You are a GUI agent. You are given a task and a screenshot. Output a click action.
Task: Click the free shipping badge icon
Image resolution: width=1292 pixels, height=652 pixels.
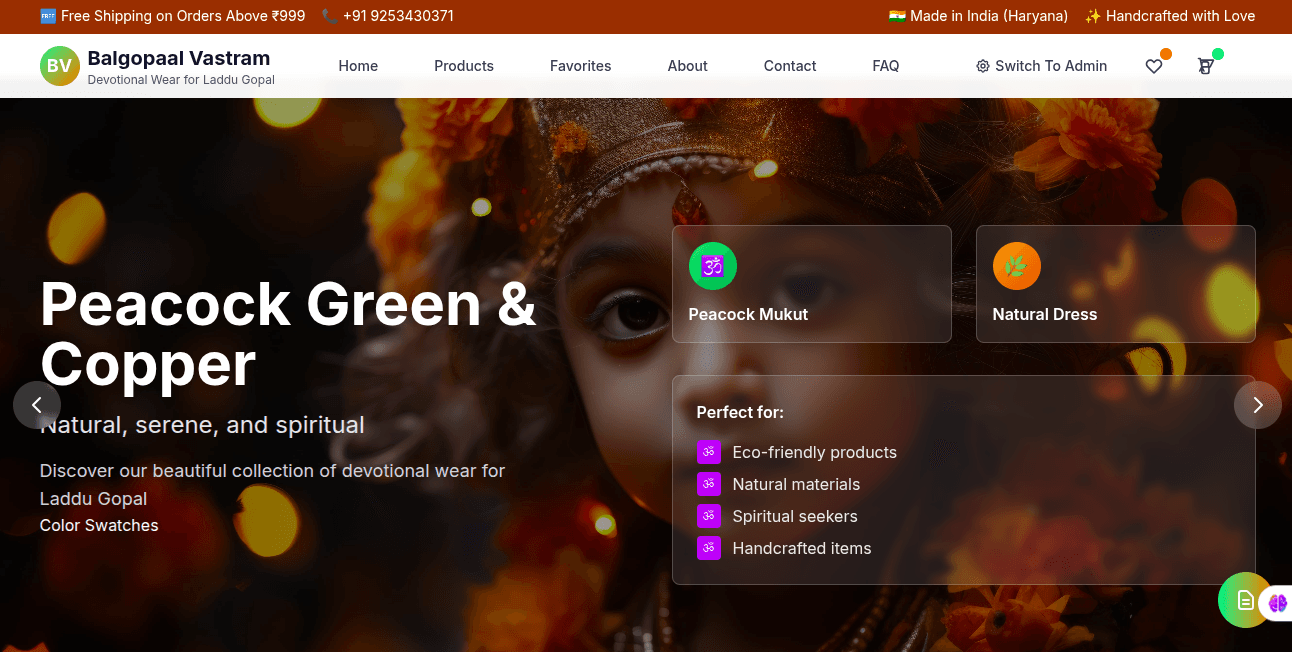pos(48,16)
